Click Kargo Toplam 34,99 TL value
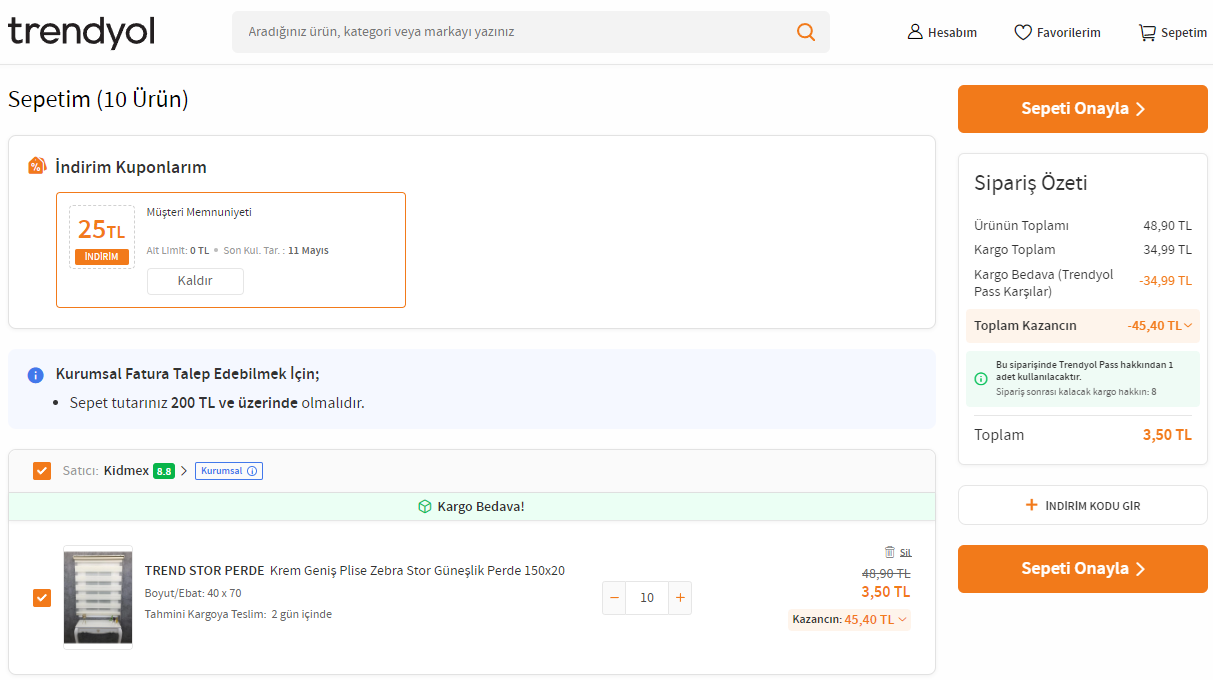 (1168, 250)
